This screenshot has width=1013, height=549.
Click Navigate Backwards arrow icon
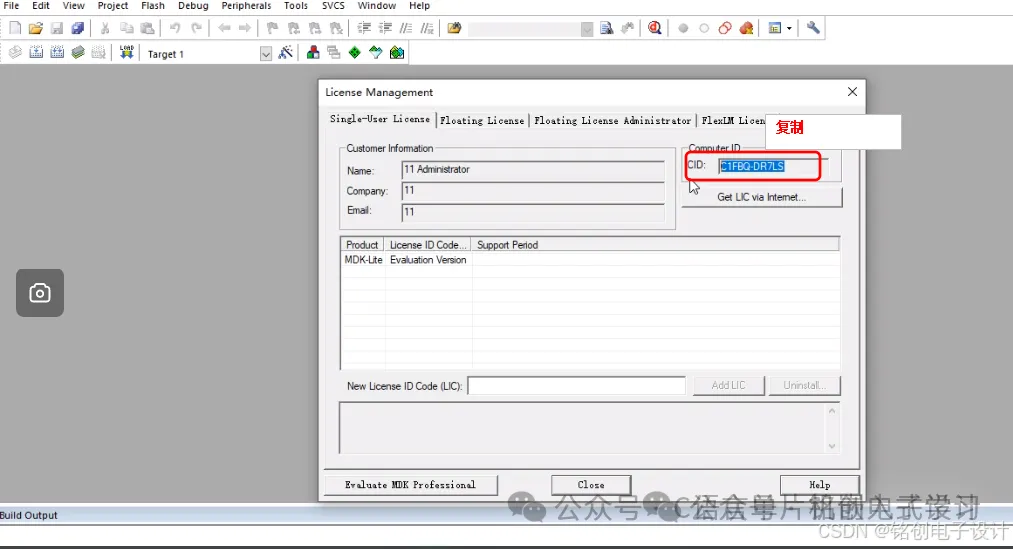pos(224,28)
